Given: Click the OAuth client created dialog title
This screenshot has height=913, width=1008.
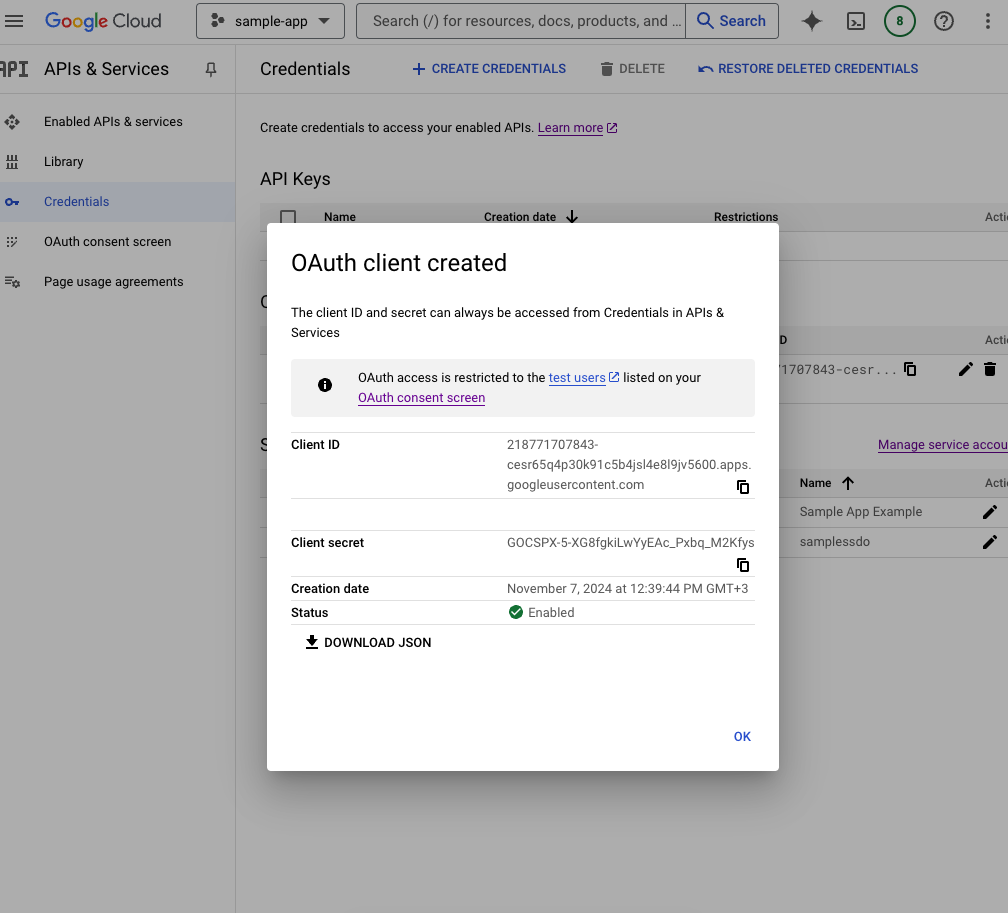Looking at the screenshot, I should pyautogui.click(x=399, y=263).
